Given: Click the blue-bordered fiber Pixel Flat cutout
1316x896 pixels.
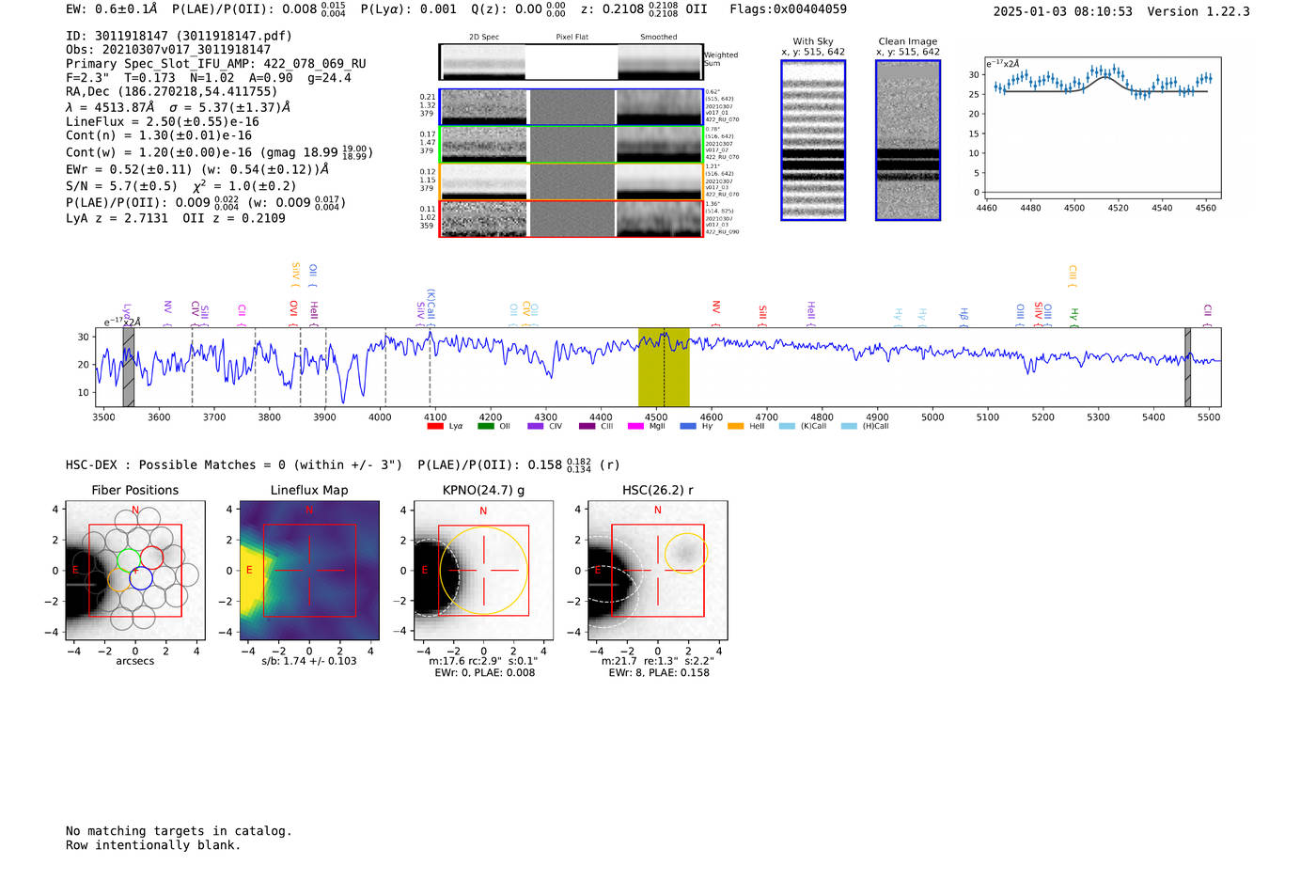Looking at the screenshot, I should click(572, 107).
